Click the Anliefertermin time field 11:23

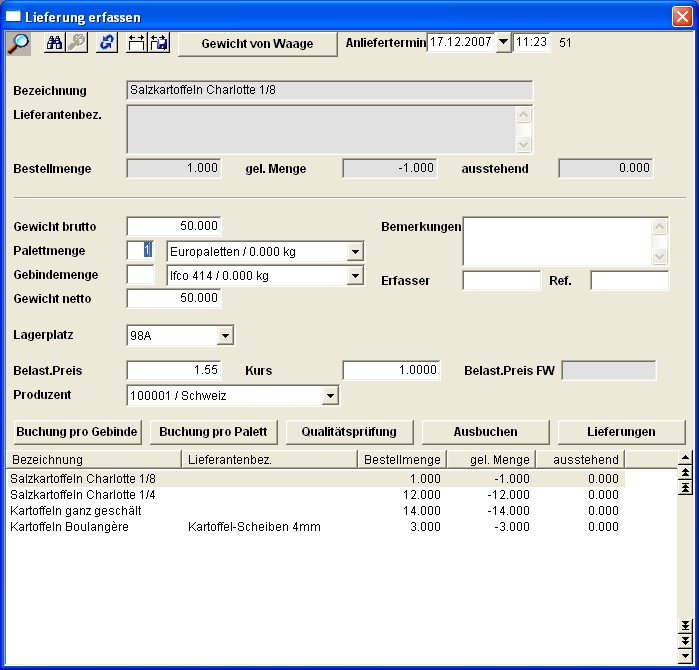point(531,42)
